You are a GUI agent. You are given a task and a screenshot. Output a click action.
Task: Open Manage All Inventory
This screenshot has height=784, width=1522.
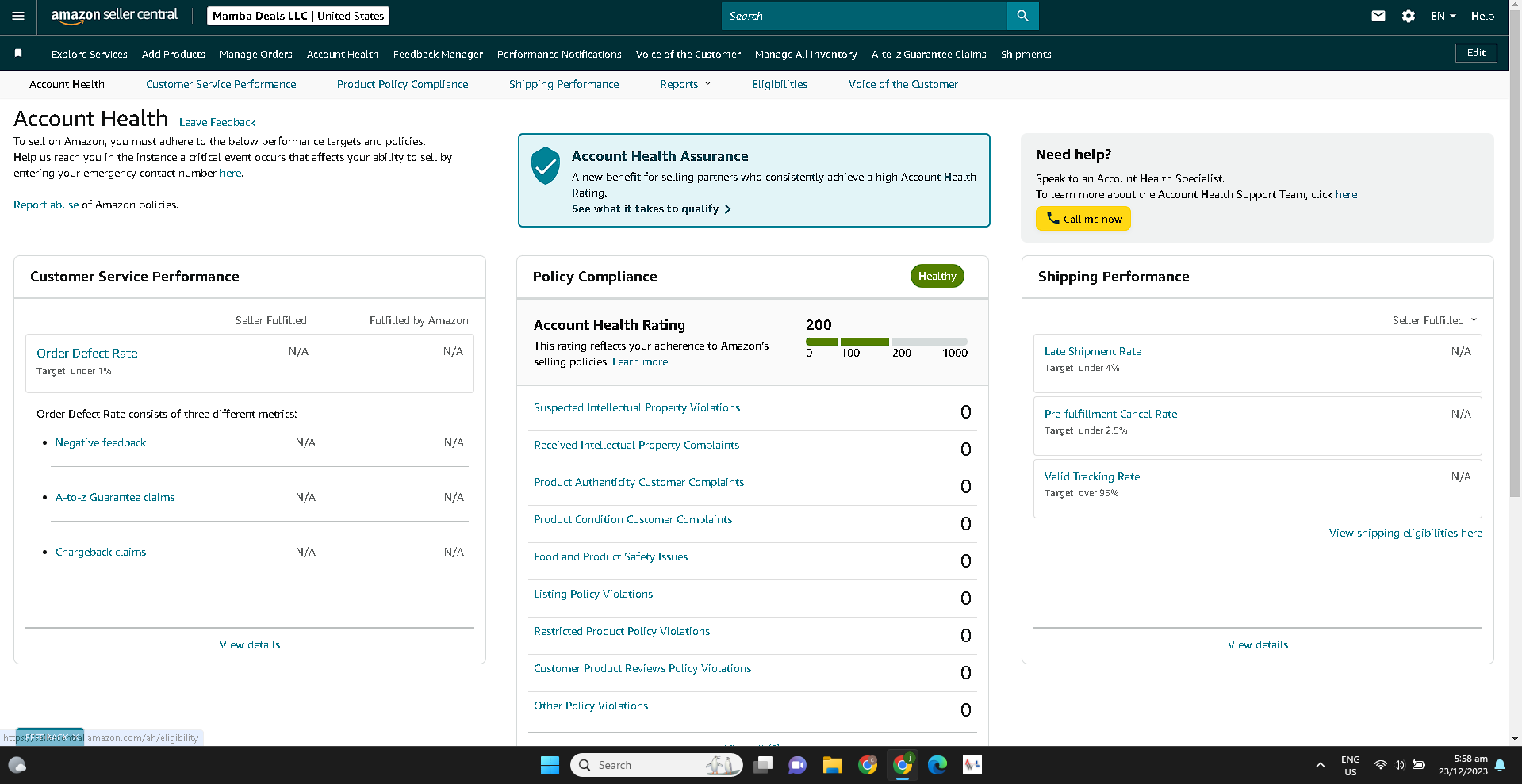point(806,54)
